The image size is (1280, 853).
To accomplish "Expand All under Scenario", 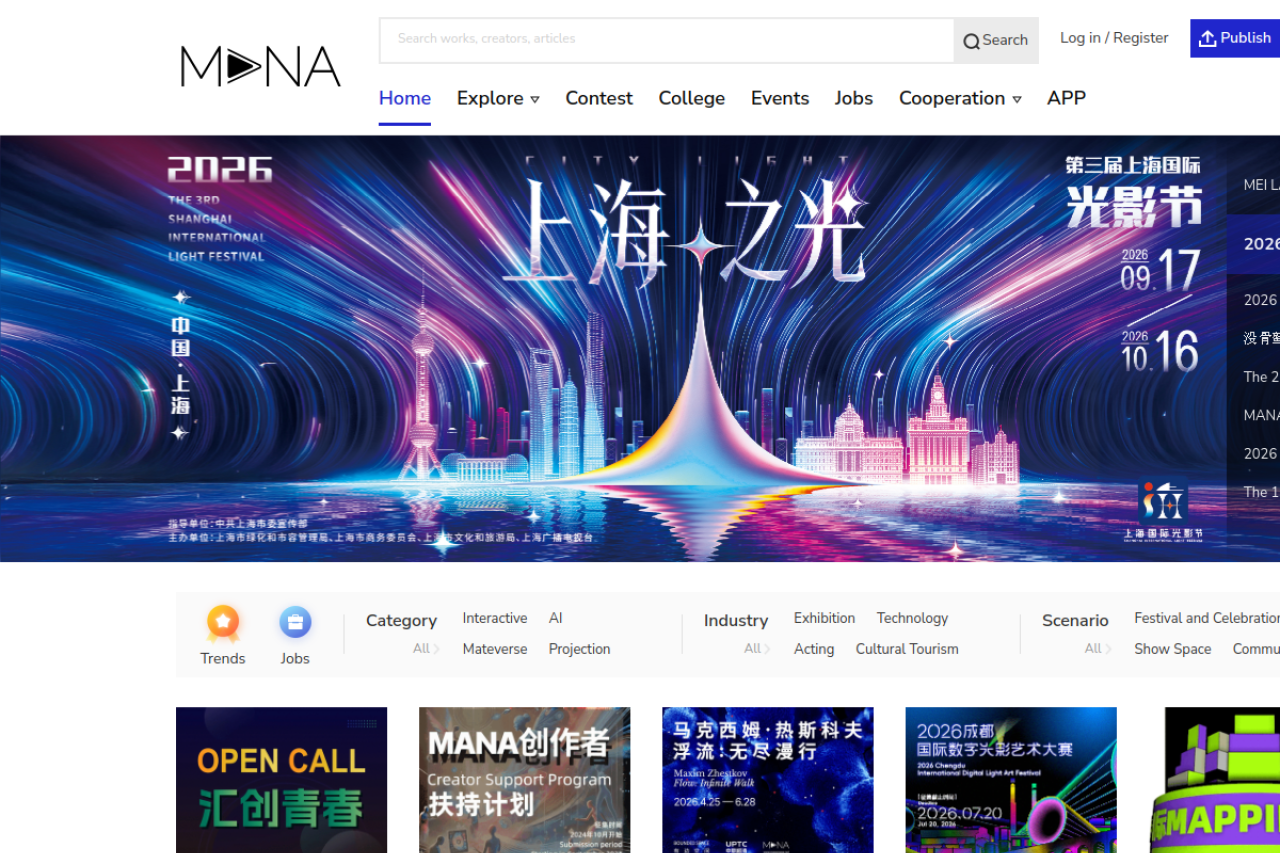I will point(1098,649).
